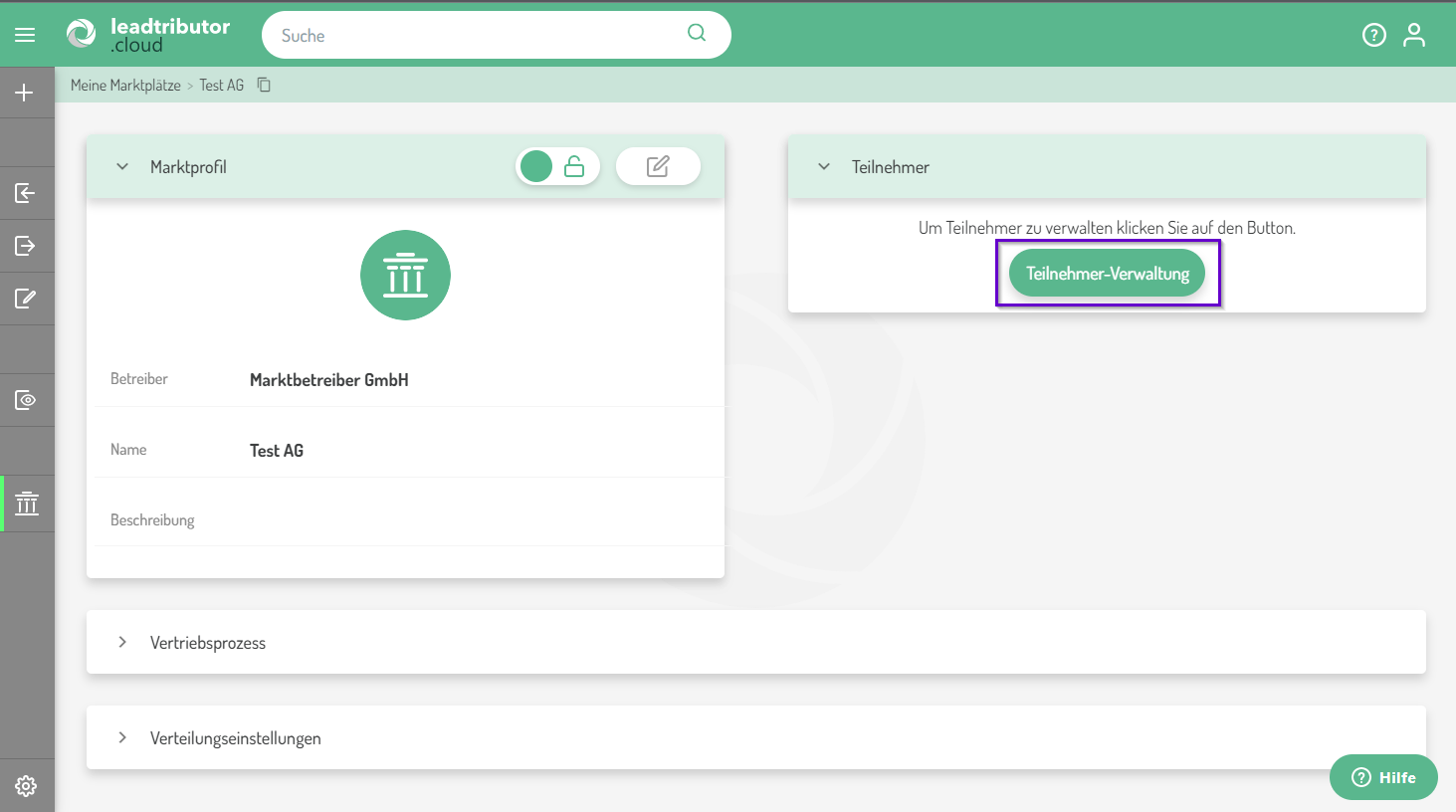1456x812 pixels.
Task: Open the hamburger menu in header
Action: click(25, 35)
